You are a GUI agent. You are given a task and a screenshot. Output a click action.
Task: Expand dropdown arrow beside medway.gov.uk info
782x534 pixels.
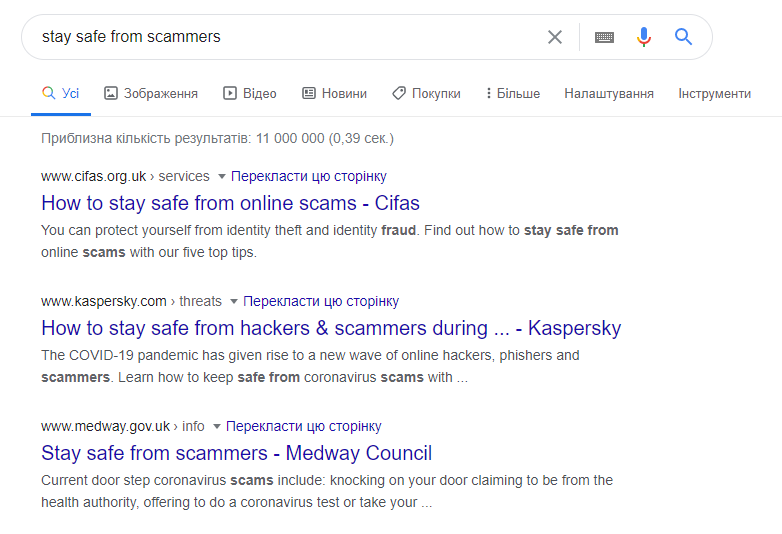[216, 427]
